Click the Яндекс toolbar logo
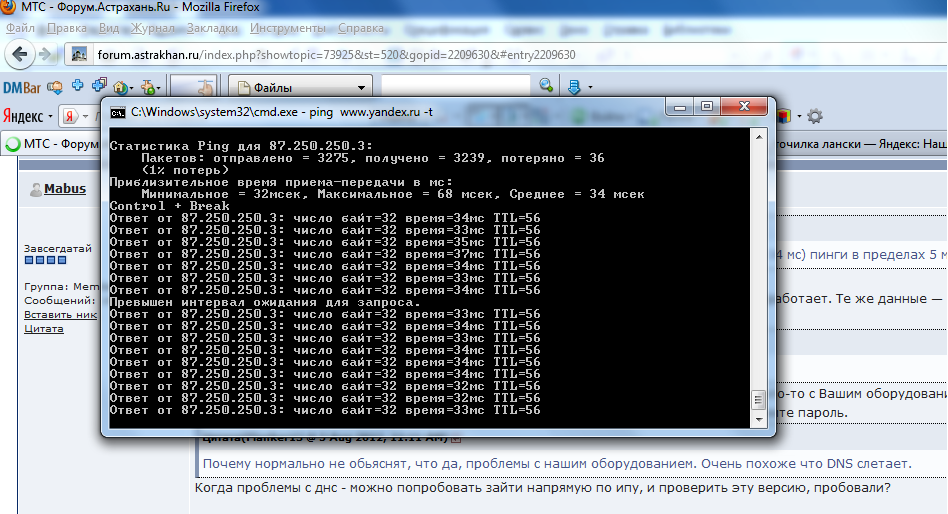The height and width of the screenshot is (514, 948). click(23, 115)
